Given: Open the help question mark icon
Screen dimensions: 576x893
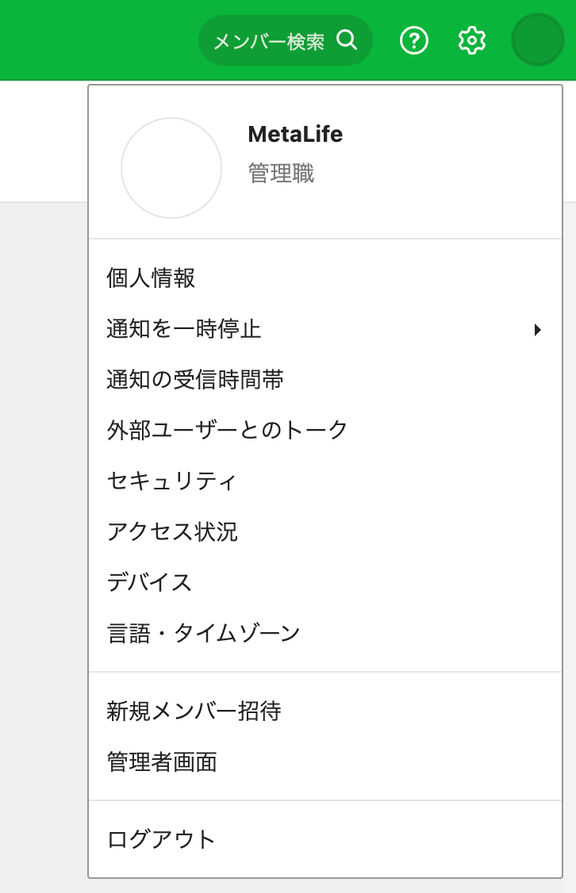Looking at the screenshot, I should (x=414, y=40).
